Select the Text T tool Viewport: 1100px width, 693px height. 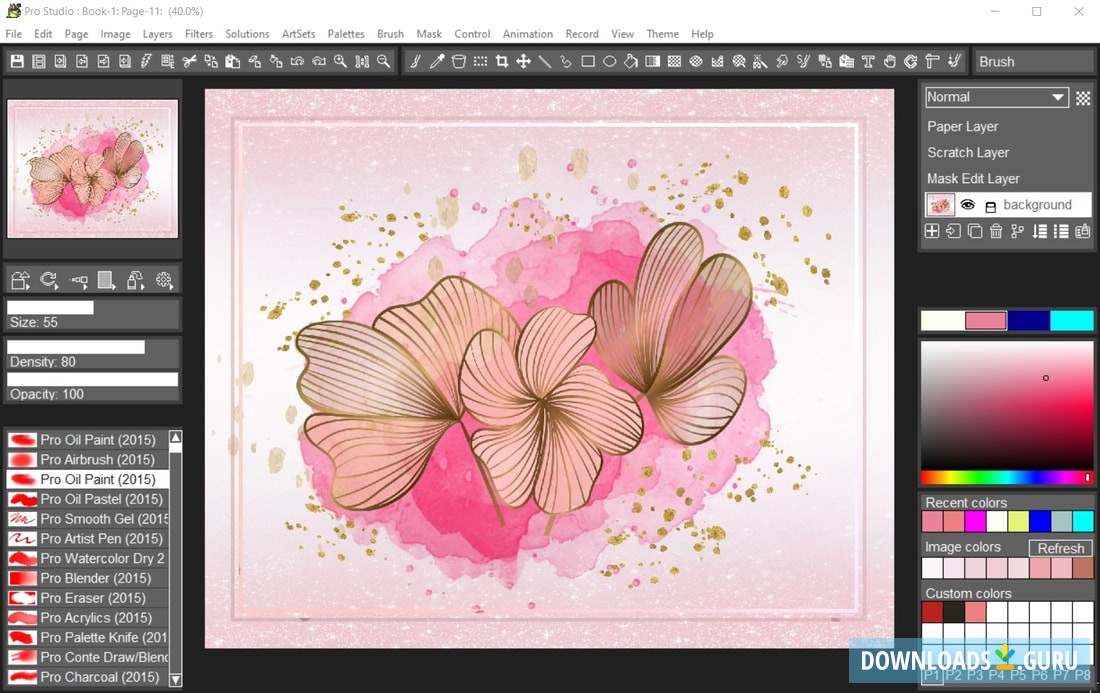[868, 62]
